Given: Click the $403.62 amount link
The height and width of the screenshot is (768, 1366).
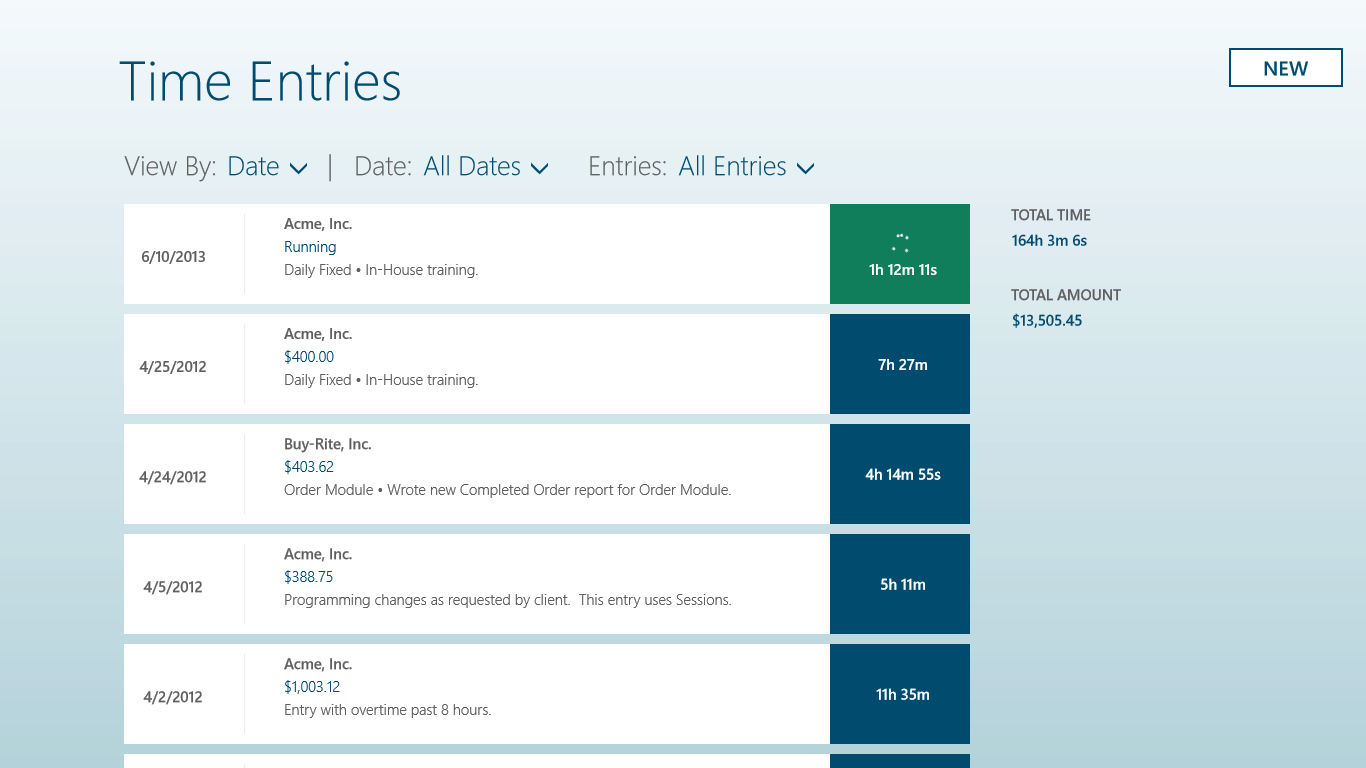Looking at the screenshot, I should pyautogui.click(x=309, y=467).
